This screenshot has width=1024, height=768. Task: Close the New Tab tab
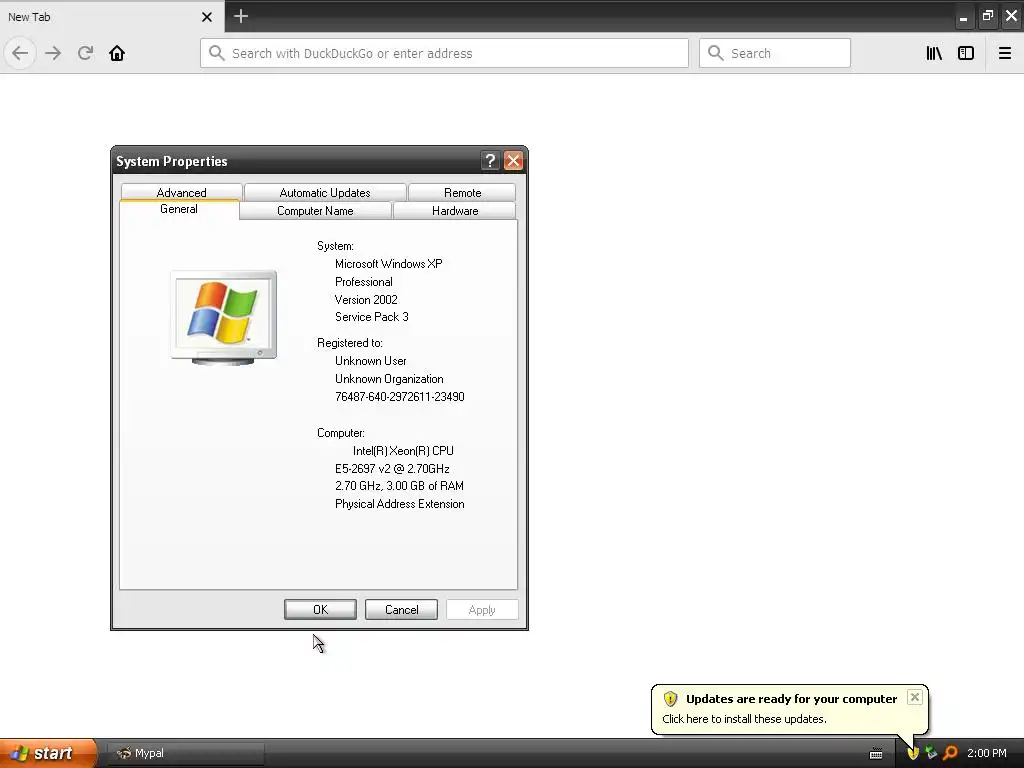pos(206,17)
